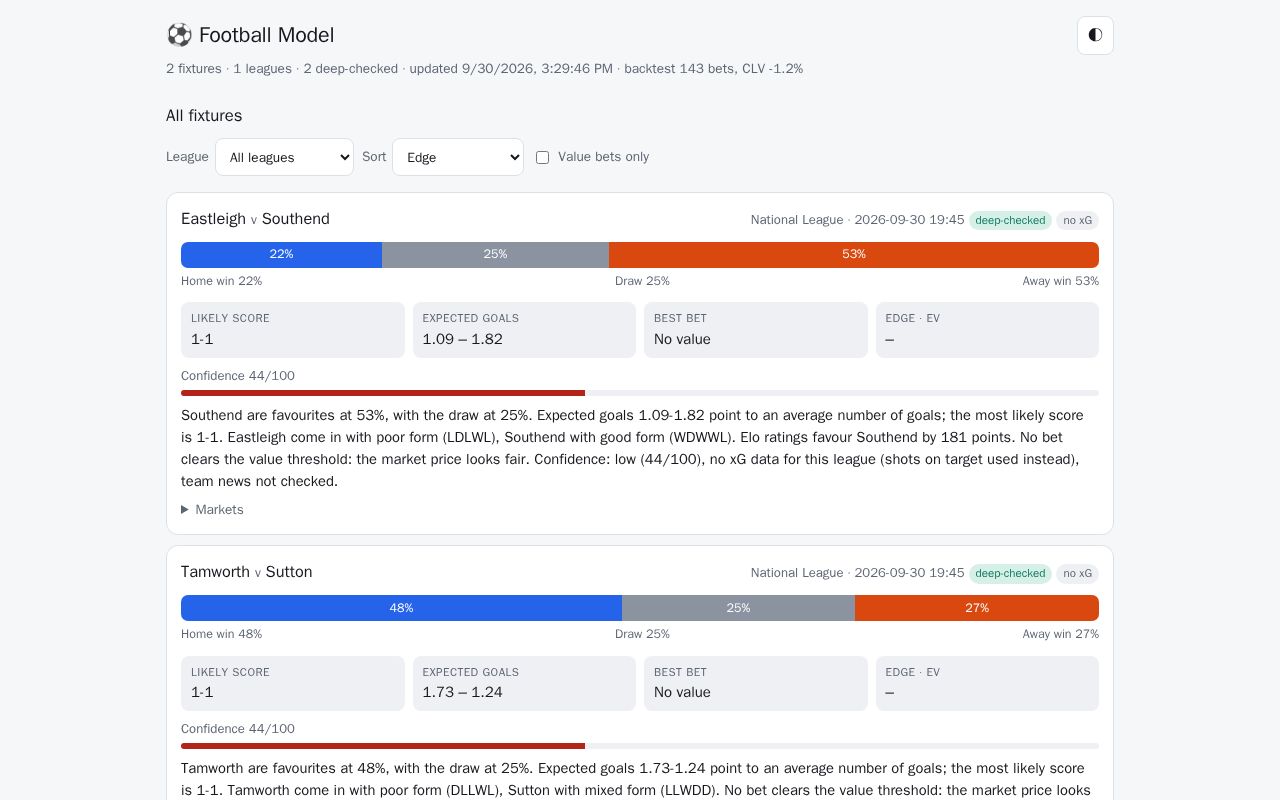Screen dimensions: 1280x800
Task: Click Edge · EV box in Tamworth card
Action: point(987,683)
